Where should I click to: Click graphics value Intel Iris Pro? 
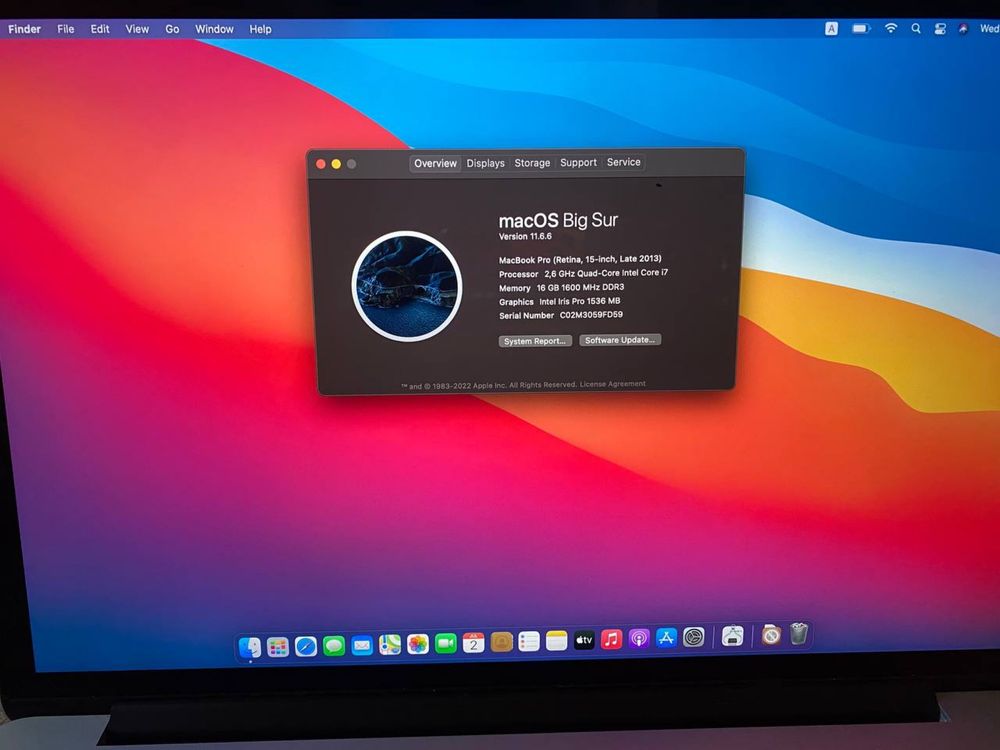tap(580, 301)
